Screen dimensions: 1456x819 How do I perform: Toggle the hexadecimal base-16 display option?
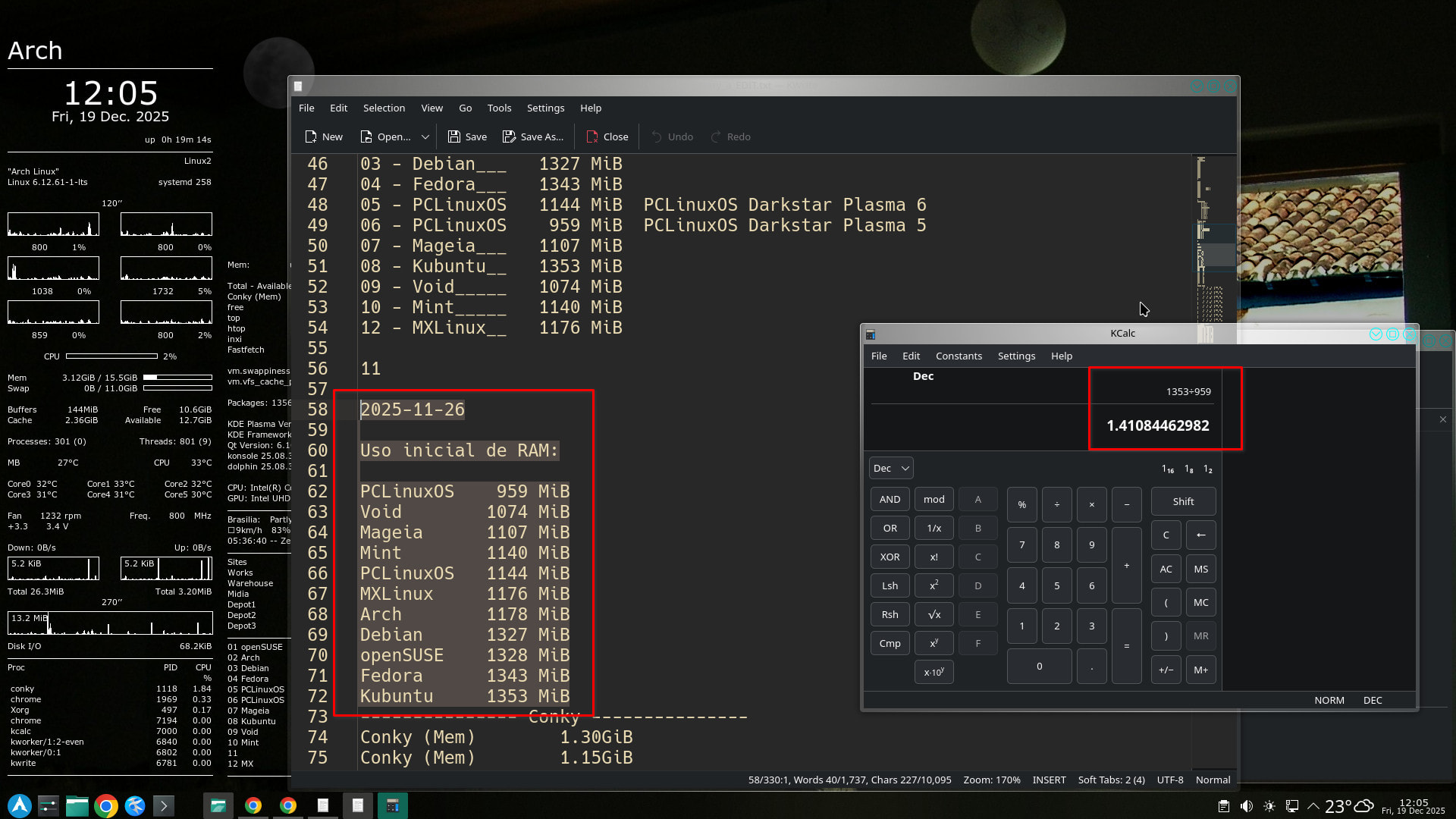click(1168, 469)
